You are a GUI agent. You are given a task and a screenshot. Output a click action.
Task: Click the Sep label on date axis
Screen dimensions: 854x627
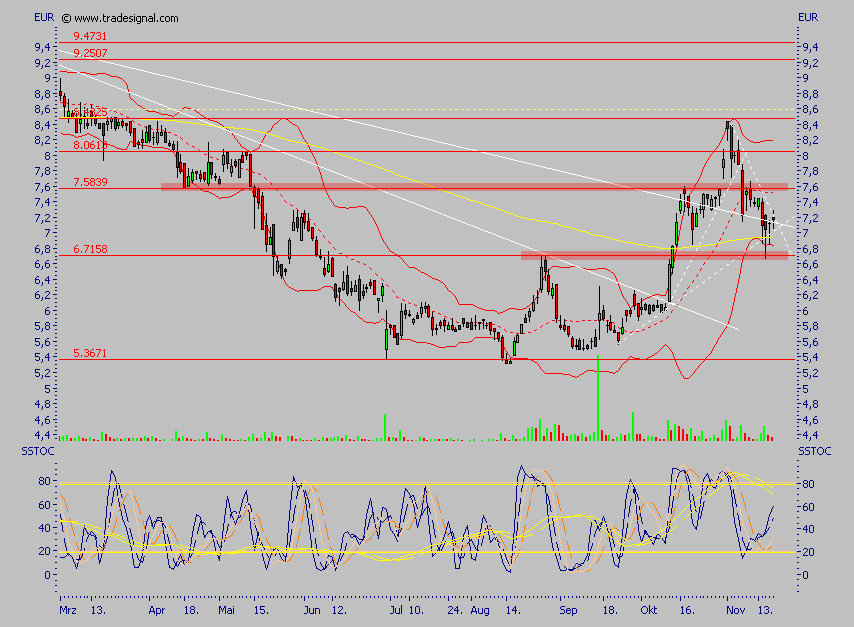click(x=569, y=607)
